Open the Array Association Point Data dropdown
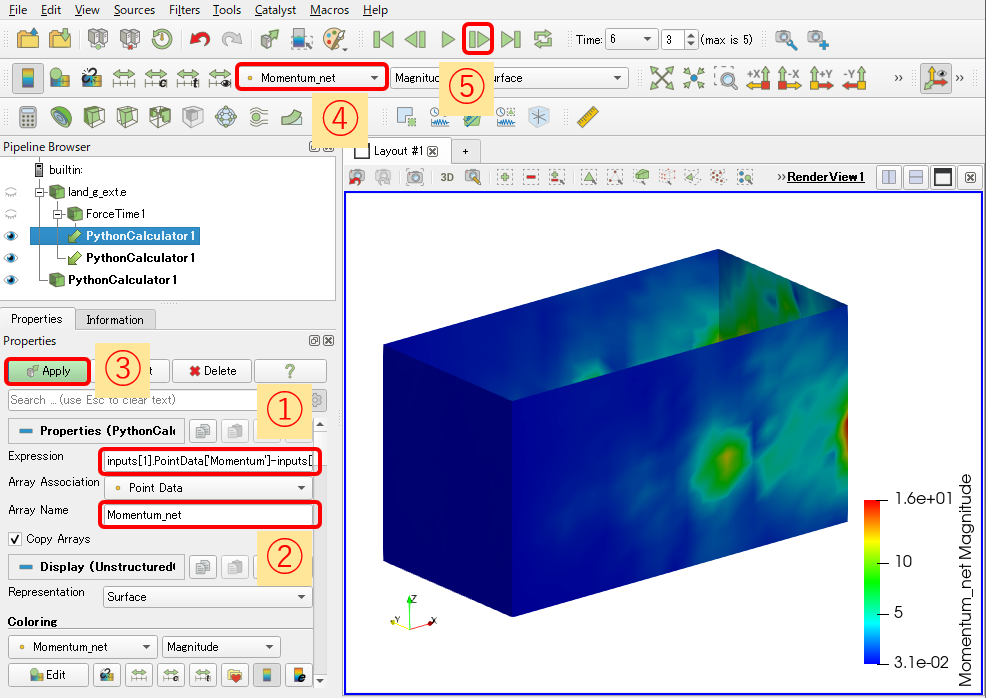986x698 pixels. tap(209, 488)
